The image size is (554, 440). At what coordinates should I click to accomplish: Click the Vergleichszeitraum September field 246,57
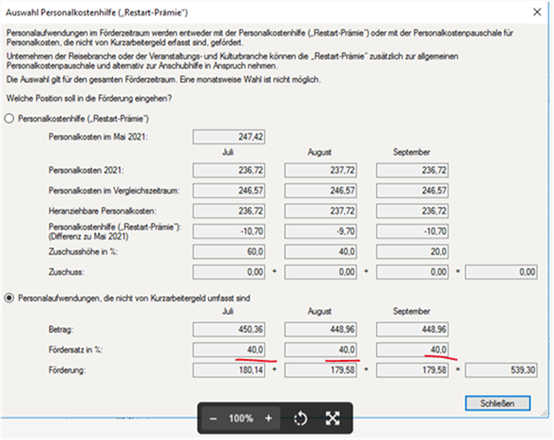[412, 191]
